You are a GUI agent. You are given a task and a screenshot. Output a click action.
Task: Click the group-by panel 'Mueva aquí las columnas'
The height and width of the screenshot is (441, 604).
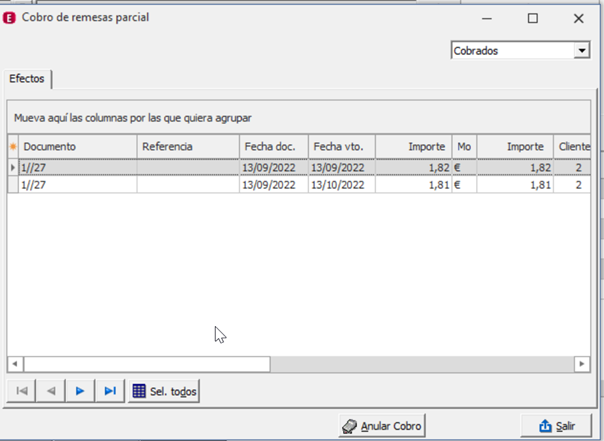tap(299, 117)
